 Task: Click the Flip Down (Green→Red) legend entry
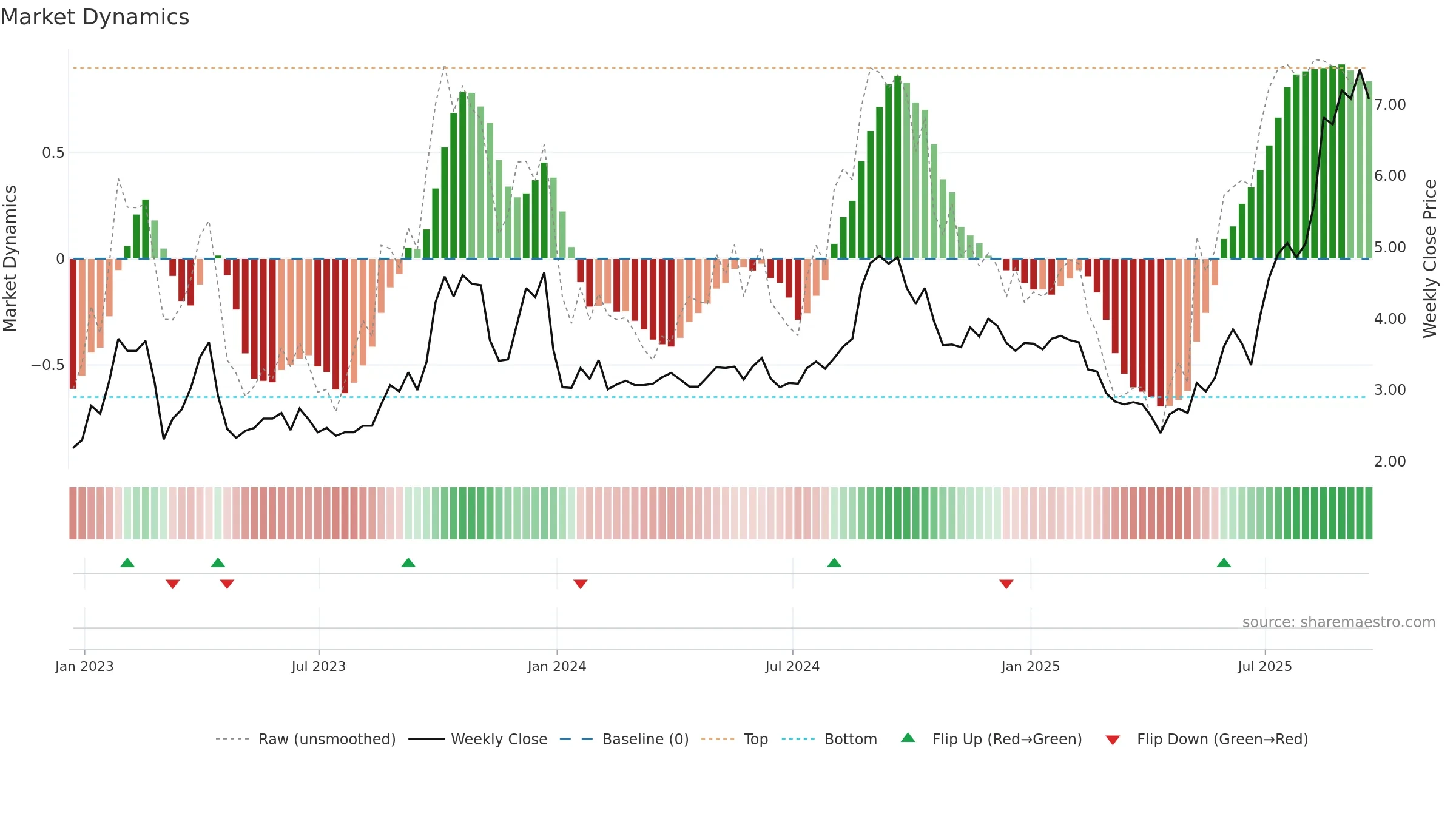1207,739
